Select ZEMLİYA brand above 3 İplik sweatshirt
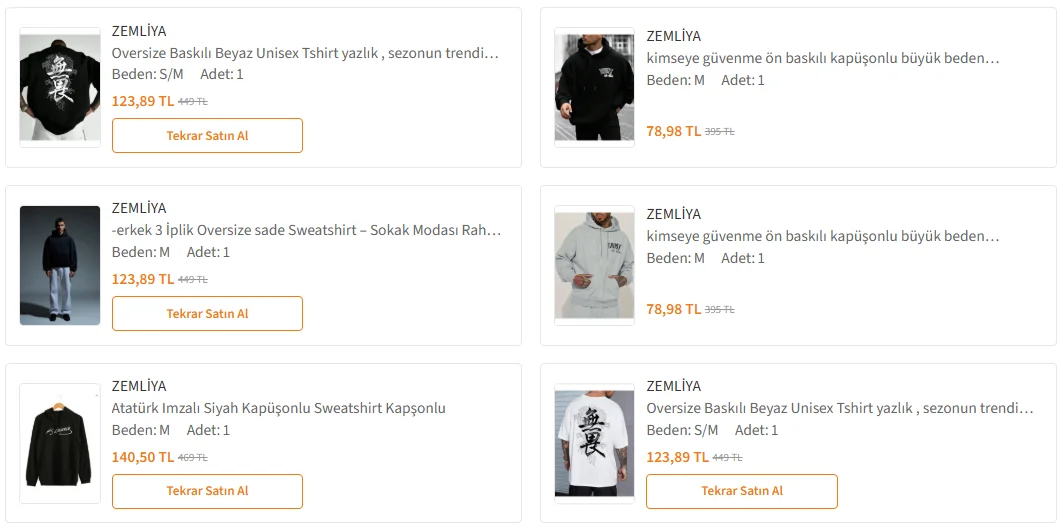 pyautogui.click(x=139, y=208)
